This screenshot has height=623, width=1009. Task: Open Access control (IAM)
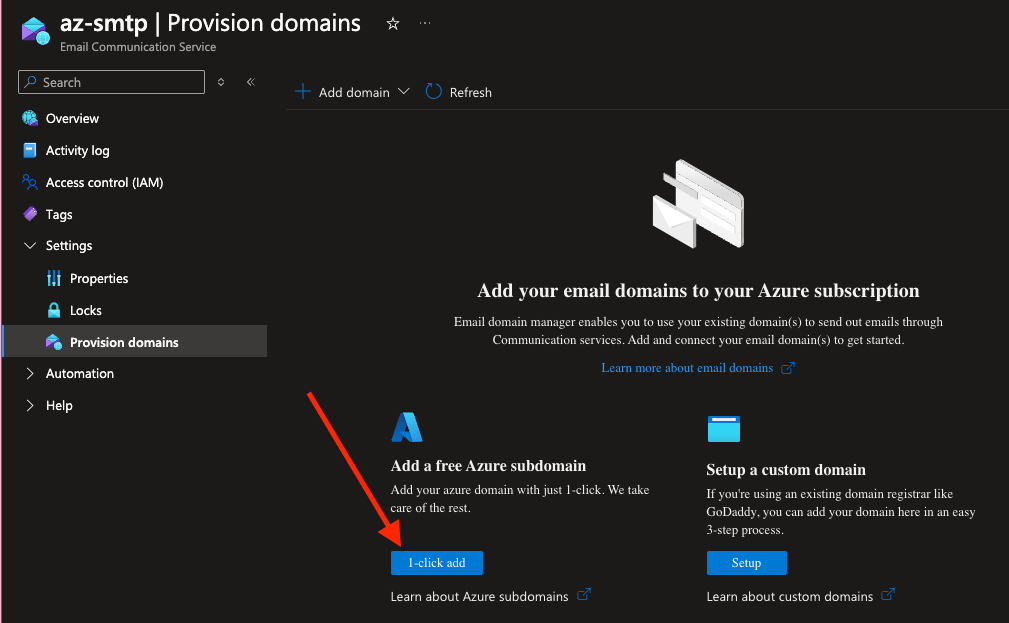105,182
